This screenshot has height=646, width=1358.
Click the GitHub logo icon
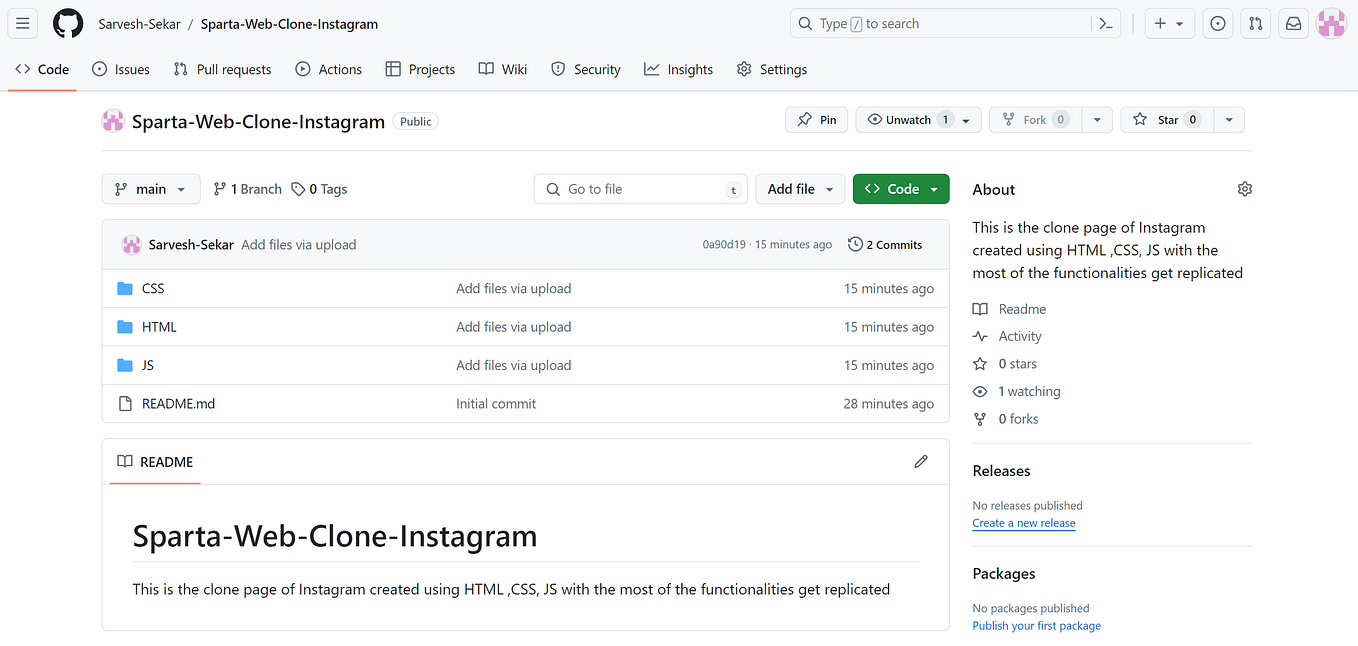[68, 24]
